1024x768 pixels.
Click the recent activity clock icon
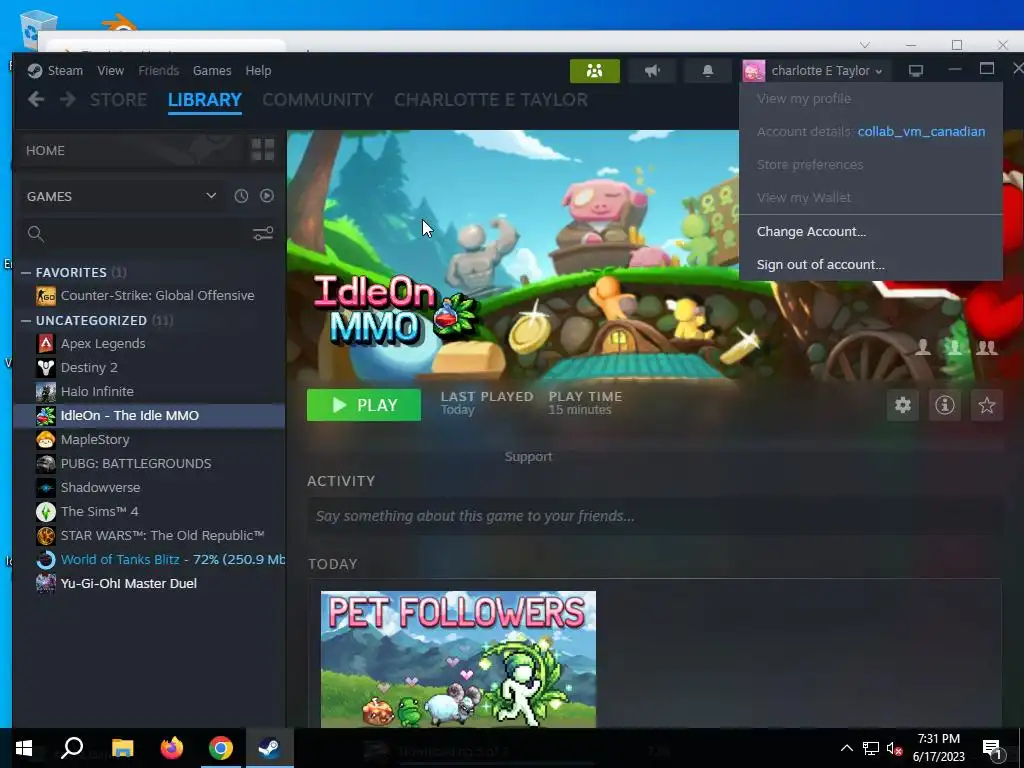pos(241,196)
